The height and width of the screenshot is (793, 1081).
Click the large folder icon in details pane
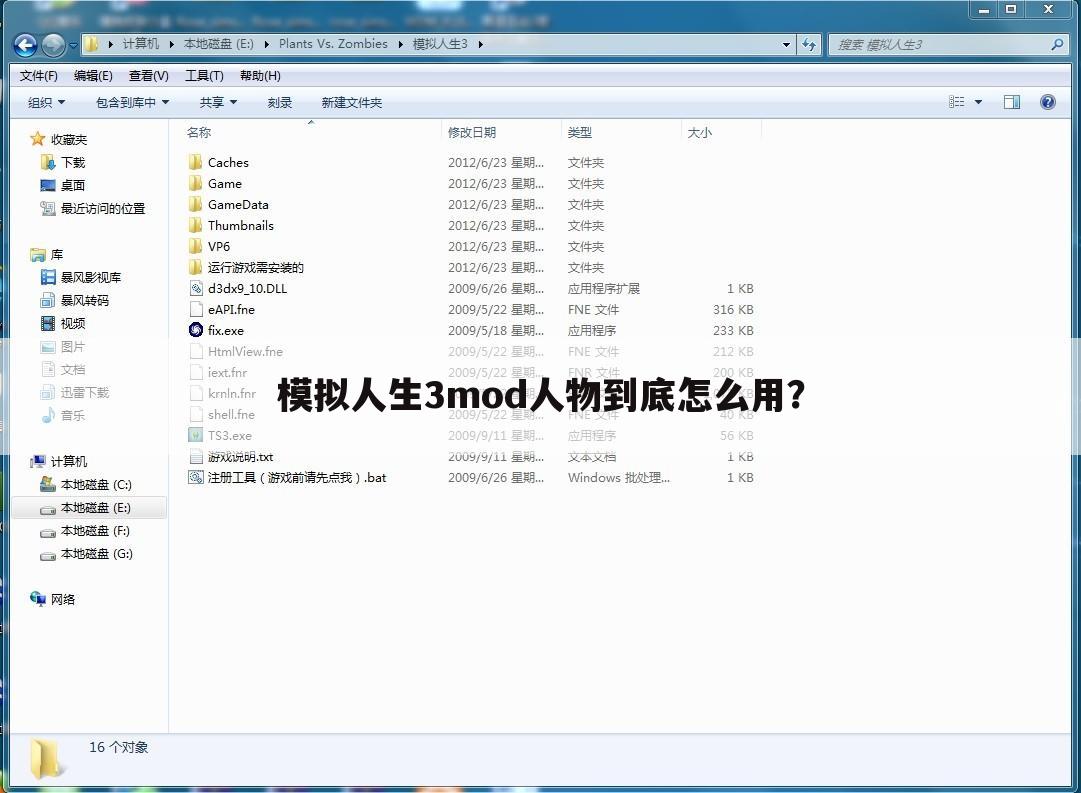47,759
